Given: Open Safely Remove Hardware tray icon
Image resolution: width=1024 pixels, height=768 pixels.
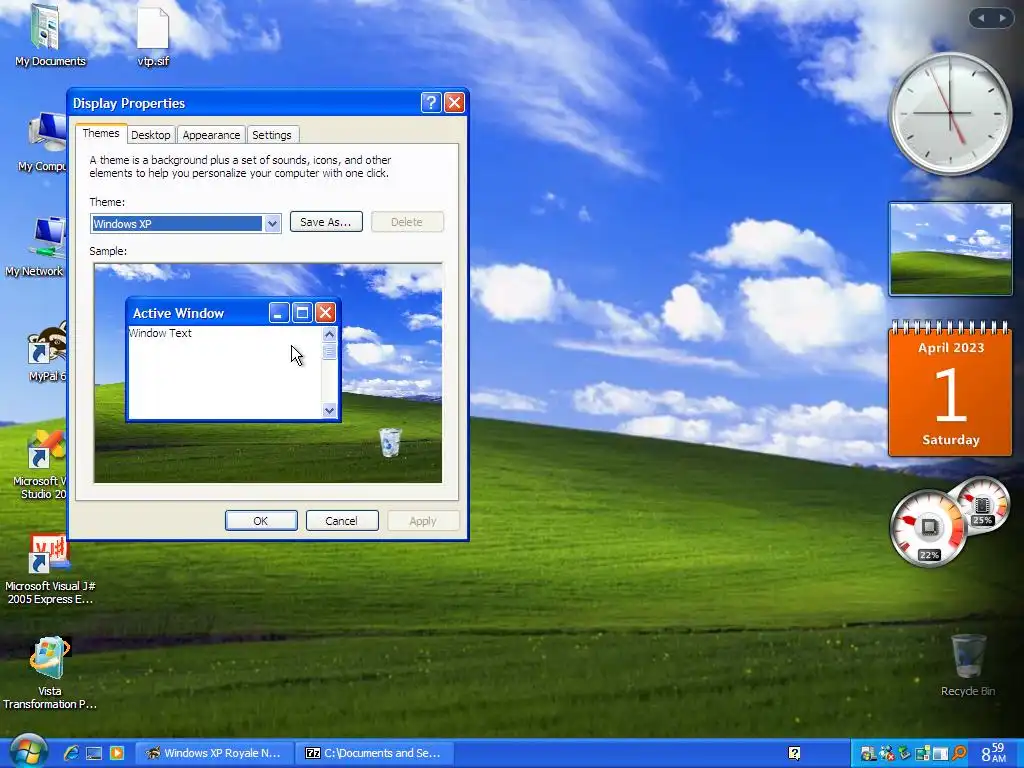Looking at the screenshot, I should [904, 754].
